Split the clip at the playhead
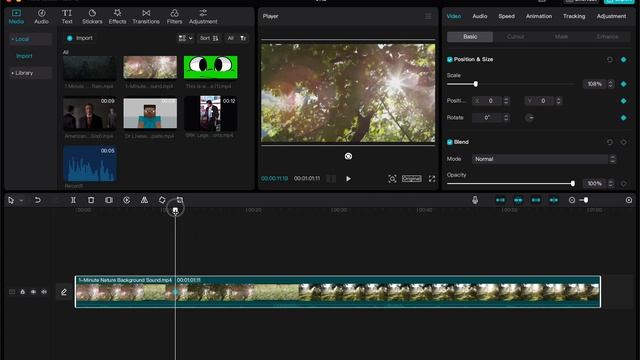This screenshot has height=360, width=640. [73, 200]
